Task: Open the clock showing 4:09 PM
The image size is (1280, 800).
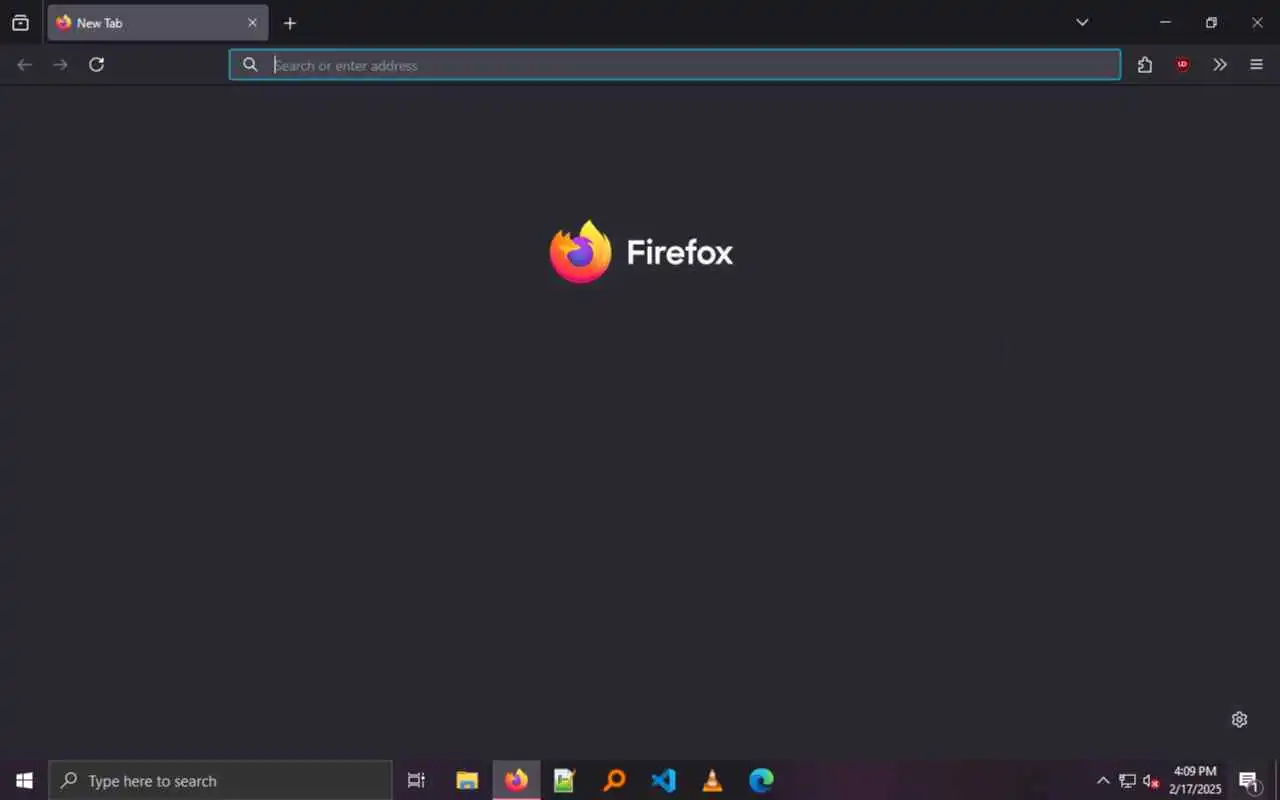Action: point(1195,780)
